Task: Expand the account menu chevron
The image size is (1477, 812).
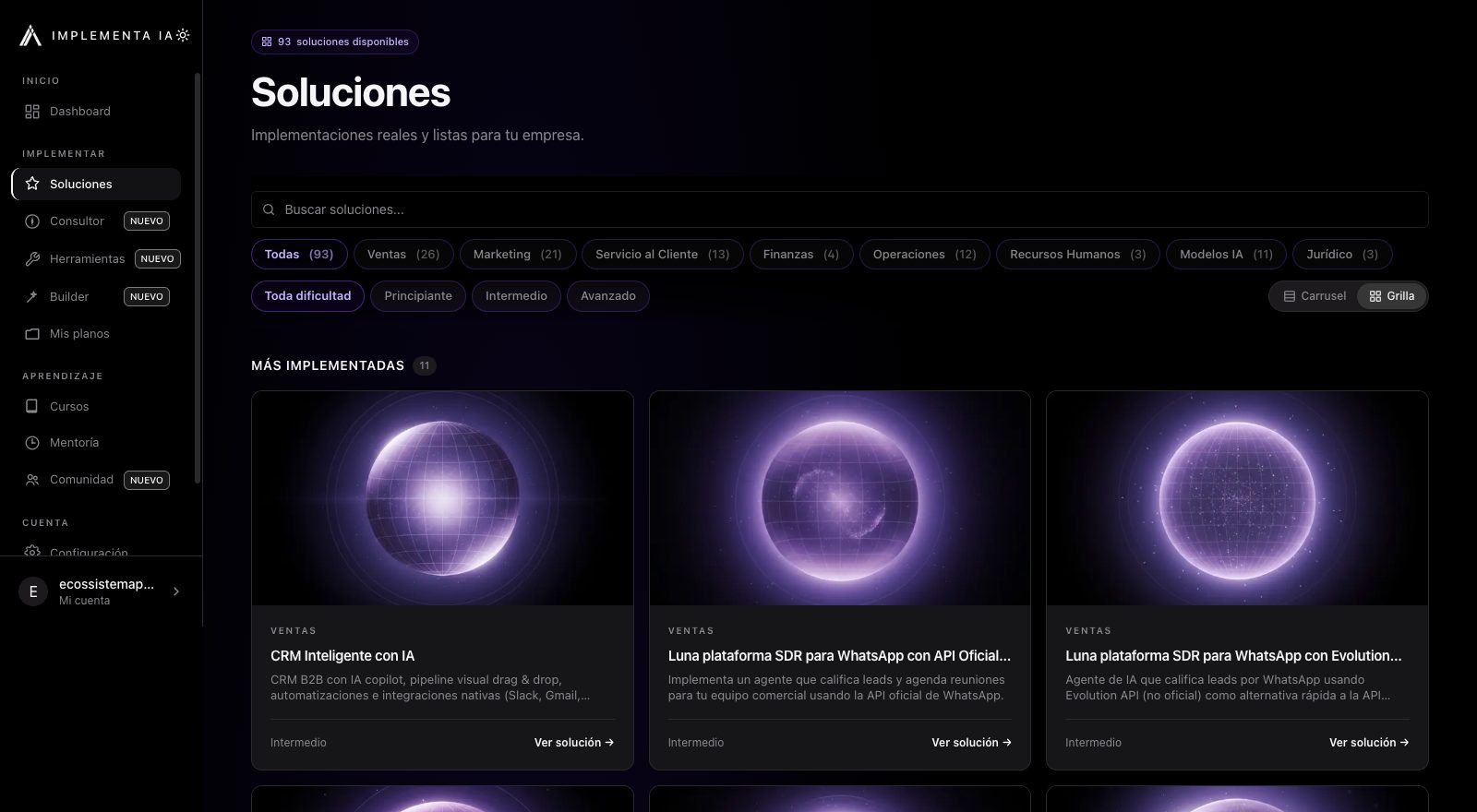Action: point(176,591)
